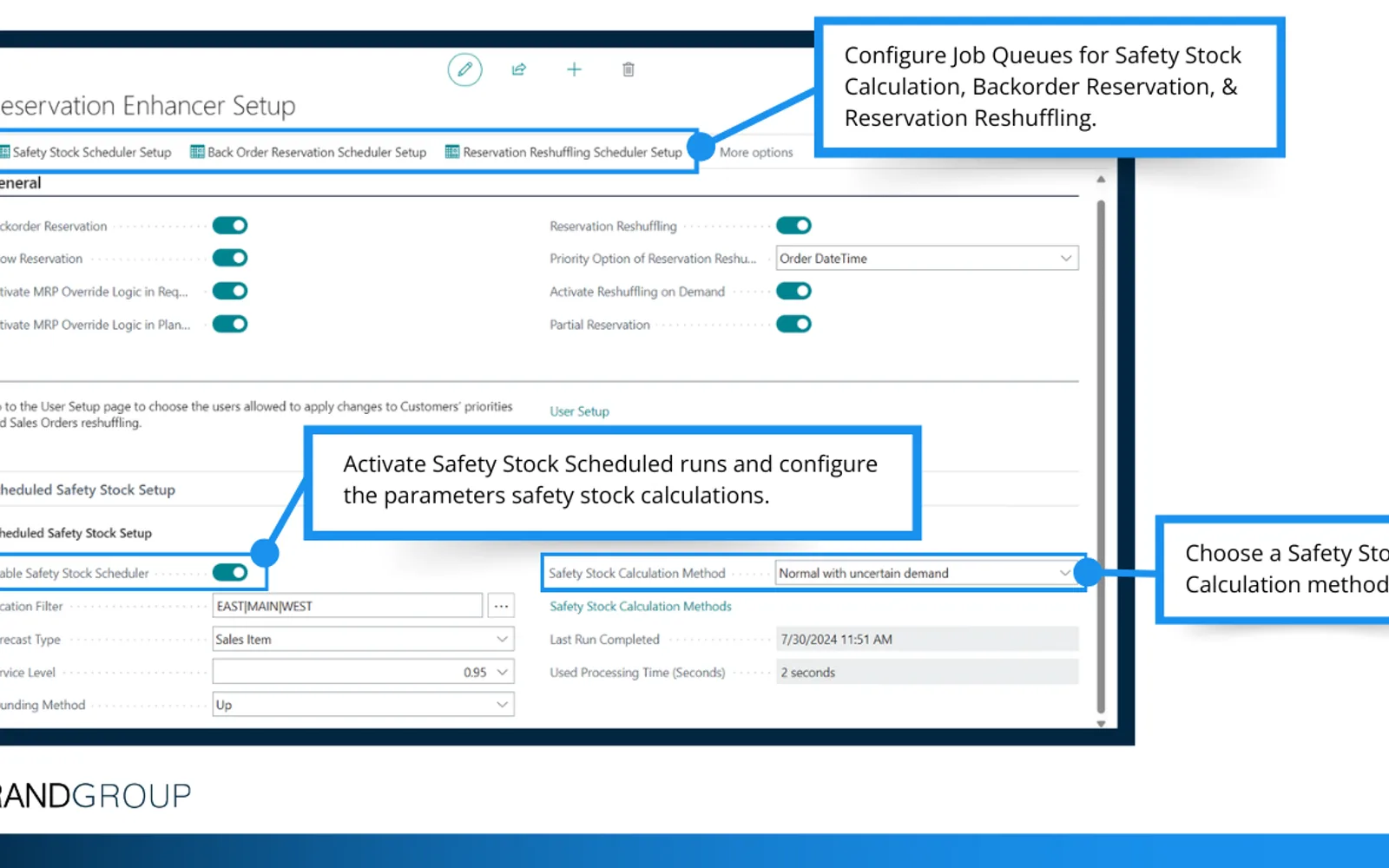Click the scrollbar down arrow

click(1101, 723)
